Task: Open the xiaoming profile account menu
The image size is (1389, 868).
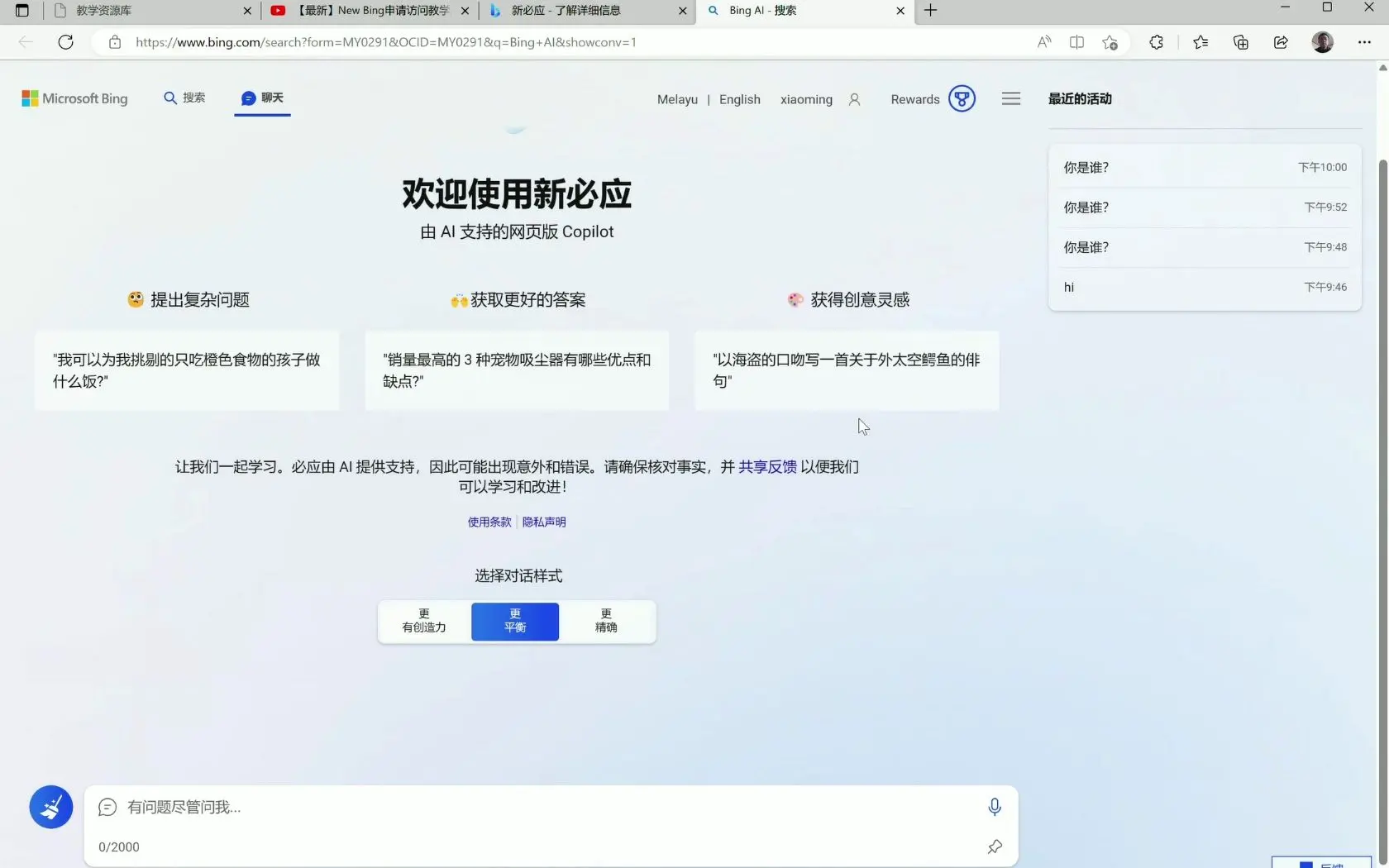Action: pos(821,98)
